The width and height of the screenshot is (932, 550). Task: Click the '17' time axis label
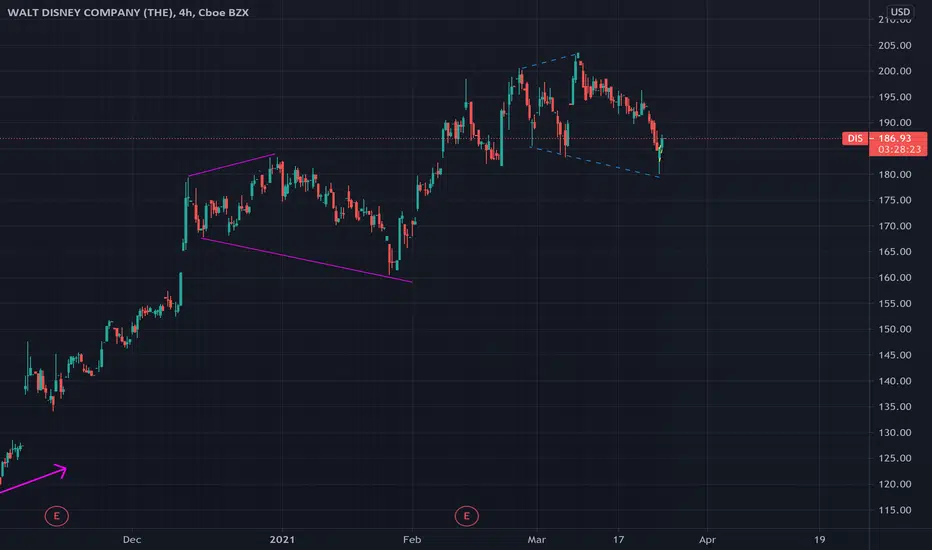pyautogui.click(x=619, y=539)
